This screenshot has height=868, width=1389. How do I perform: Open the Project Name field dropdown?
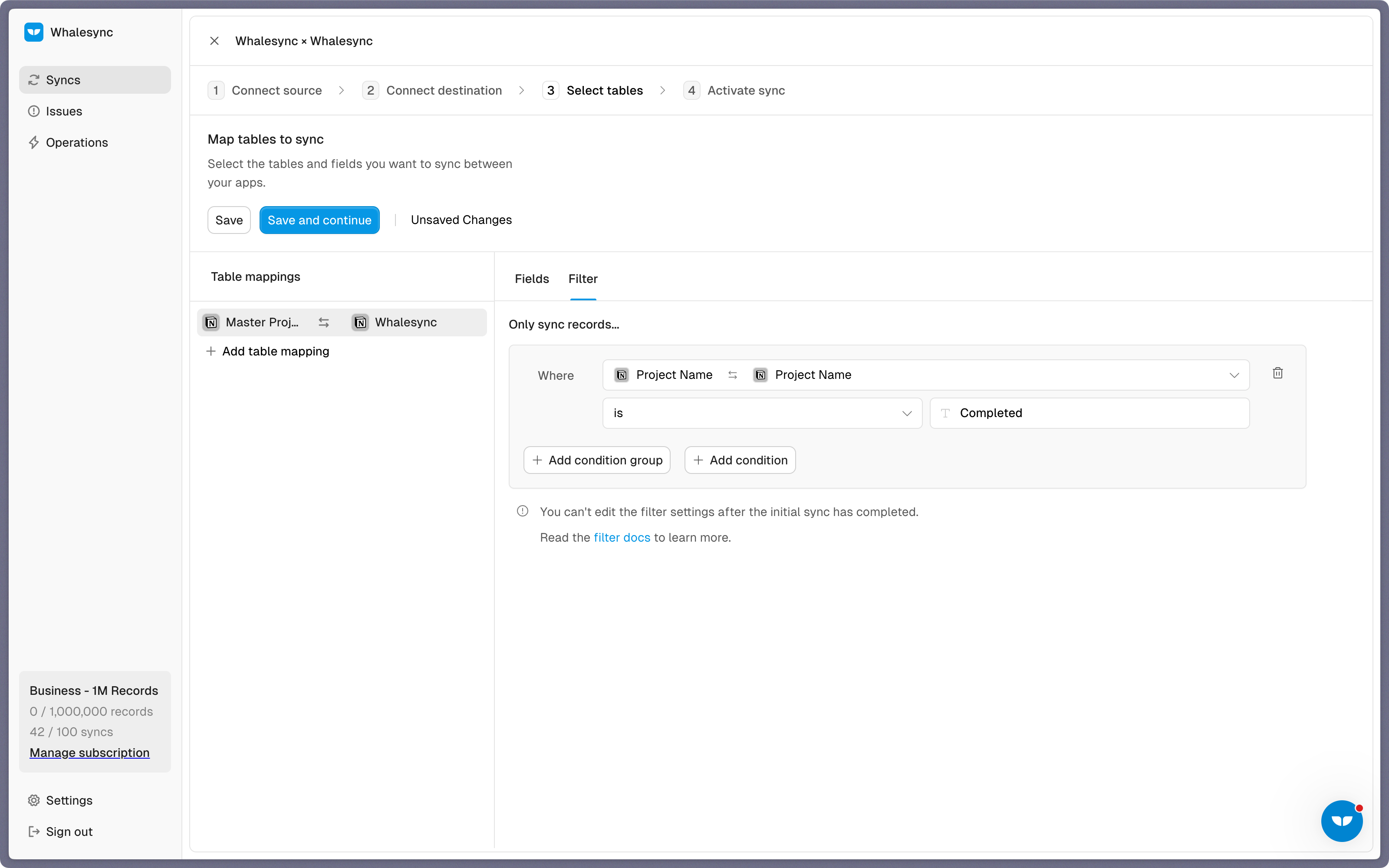pos(926,375)
